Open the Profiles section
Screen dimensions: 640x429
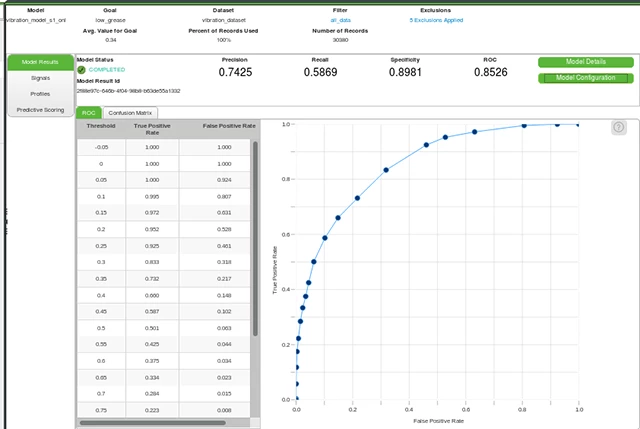pyautogui.click(x=40, y=94)
